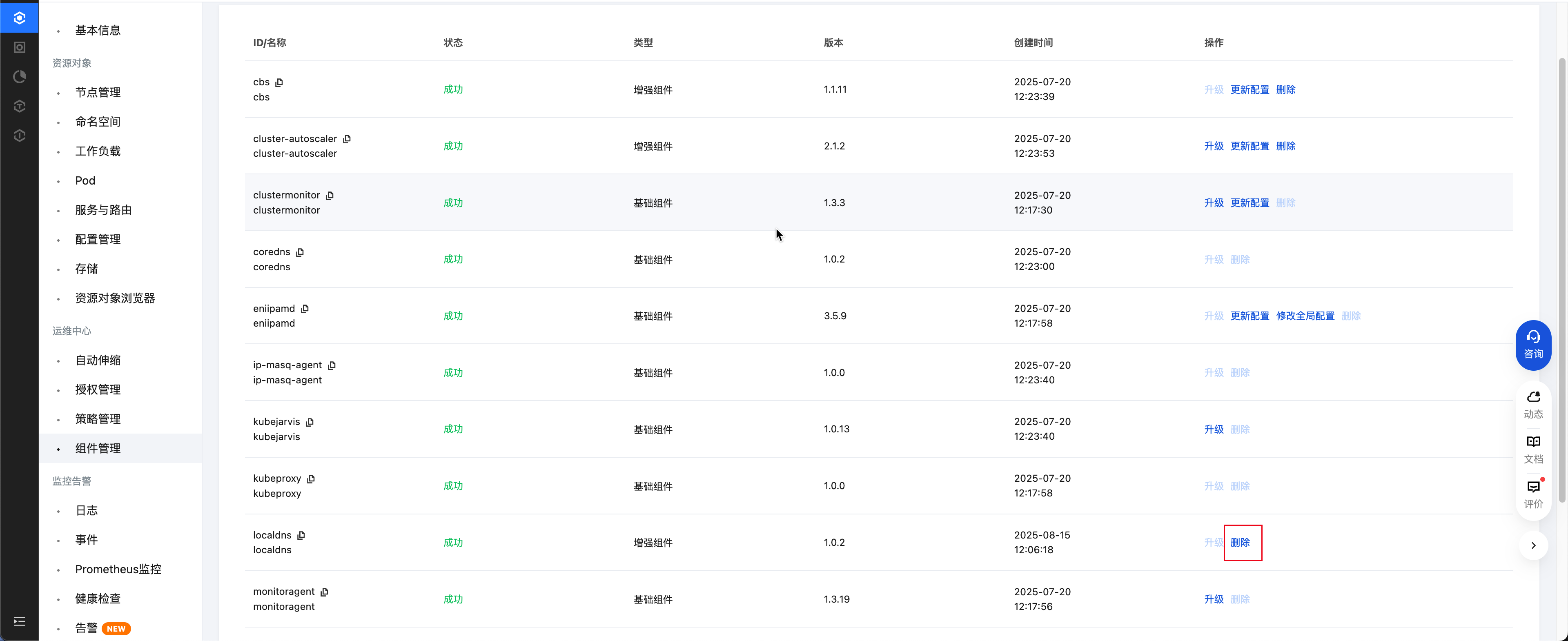Open the 咨询 consultation headset button
This screenshot has height=641, width=1568.
click(1533, 345)
